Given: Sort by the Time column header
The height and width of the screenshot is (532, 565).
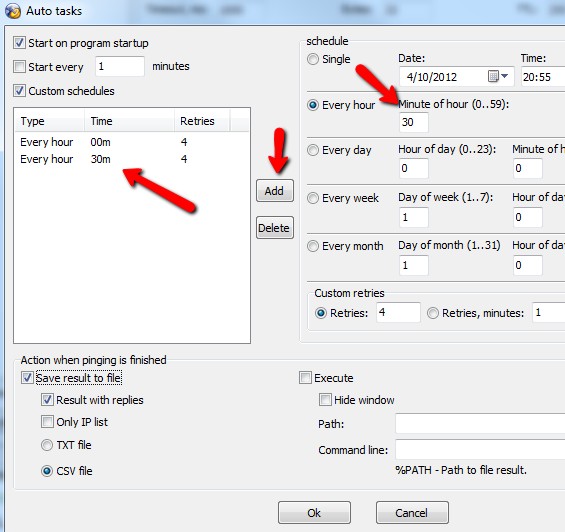Looking at the screenshot, I should [129, 121].
